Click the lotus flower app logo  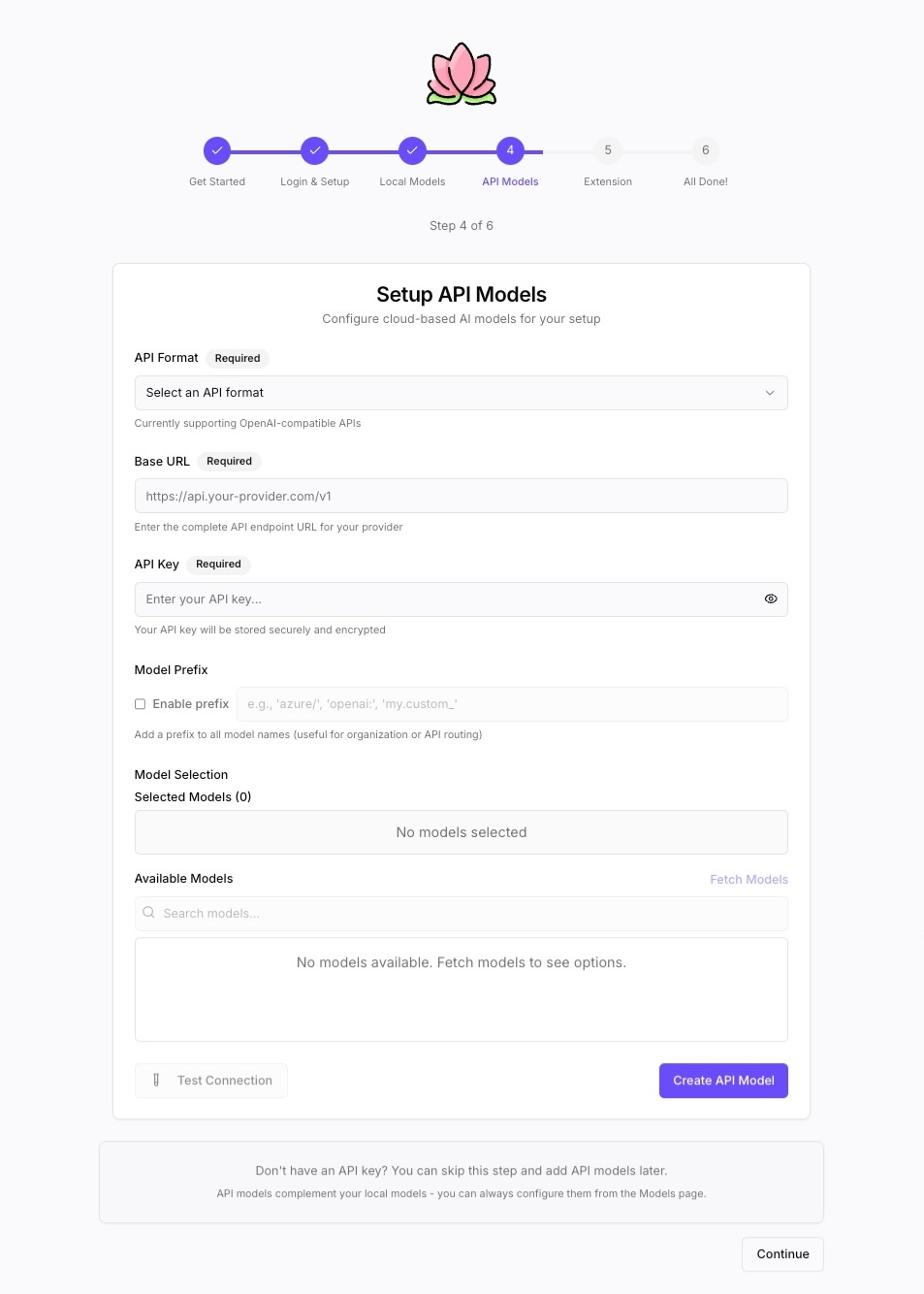click(462, 74)
